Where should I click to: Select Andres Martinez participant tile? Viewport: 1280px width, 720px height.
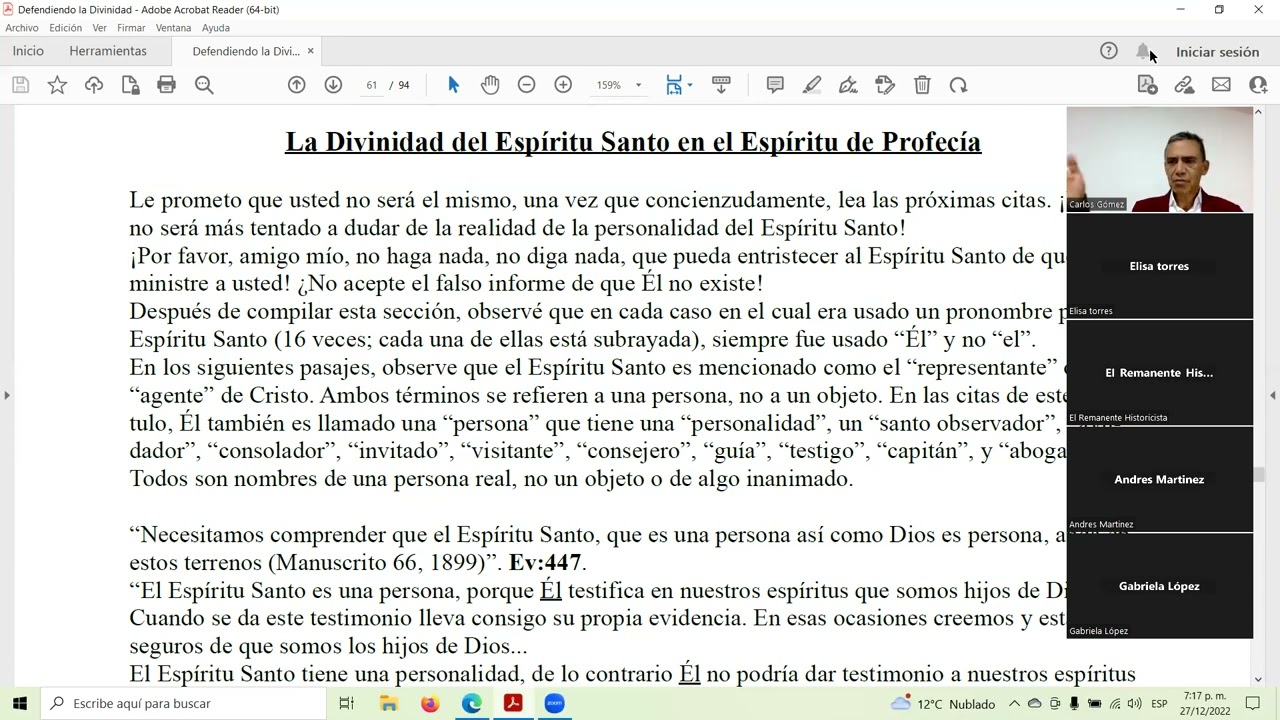point(1159,479)
